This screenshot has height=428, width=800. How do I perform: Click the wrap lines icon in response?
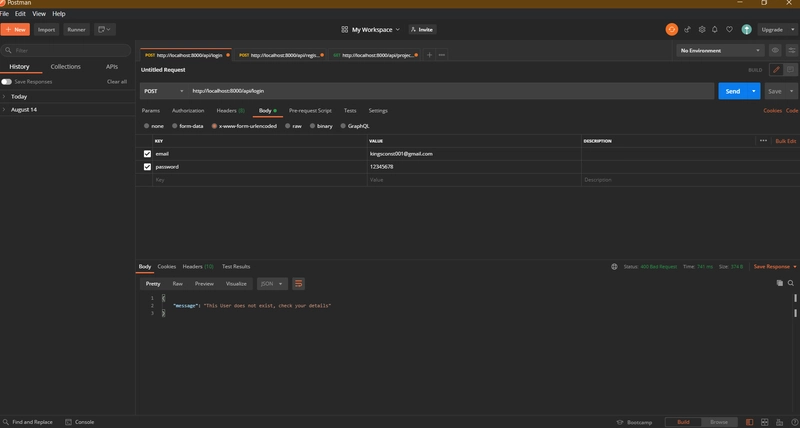(x=298, y=284)
